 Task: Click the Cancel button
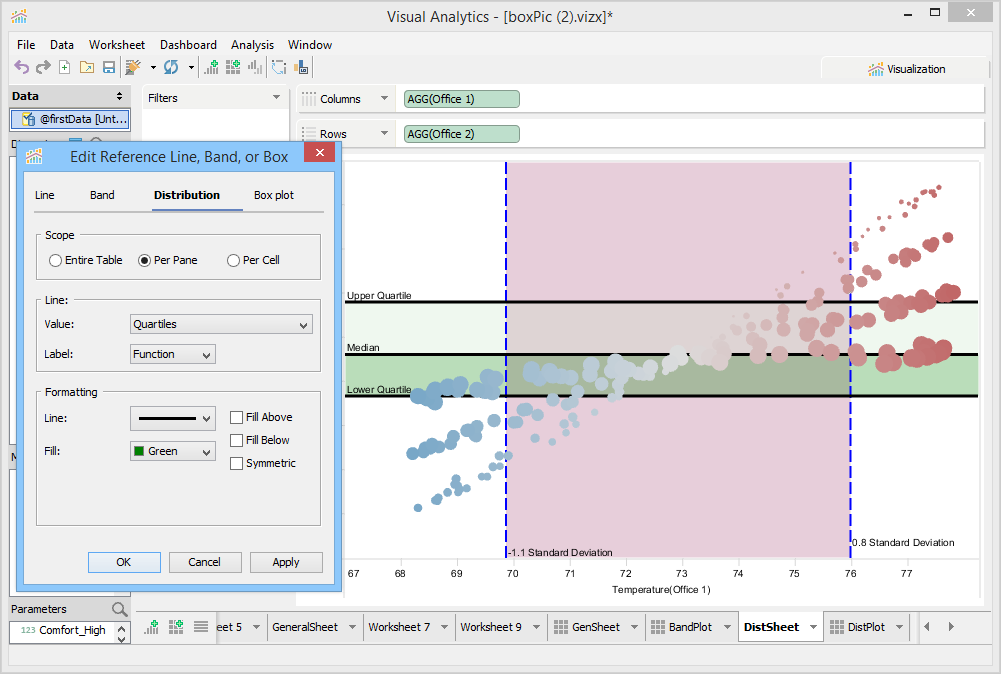pos(205,562)
